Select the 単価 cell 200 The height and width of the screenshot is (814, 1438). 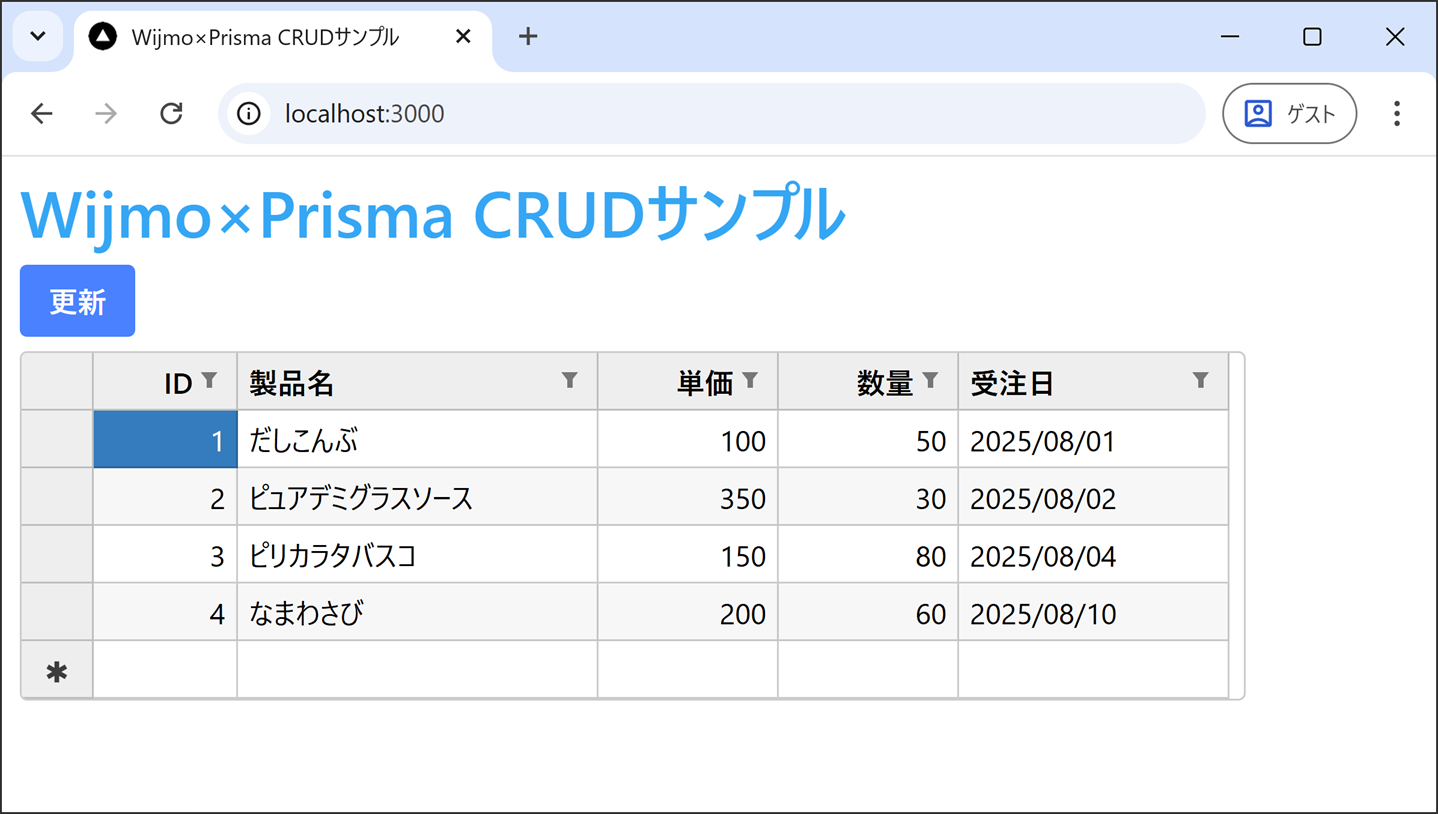[x=688, y=612]
